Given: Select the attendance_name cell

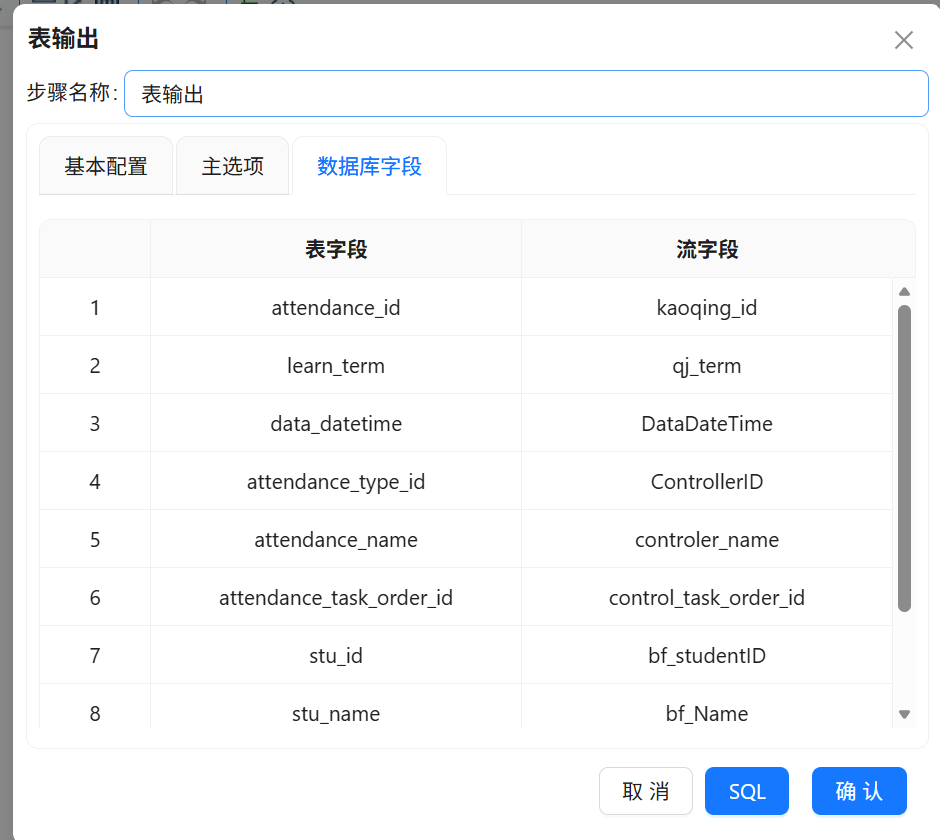Looking at the screenshot, I should coord(336,539).
